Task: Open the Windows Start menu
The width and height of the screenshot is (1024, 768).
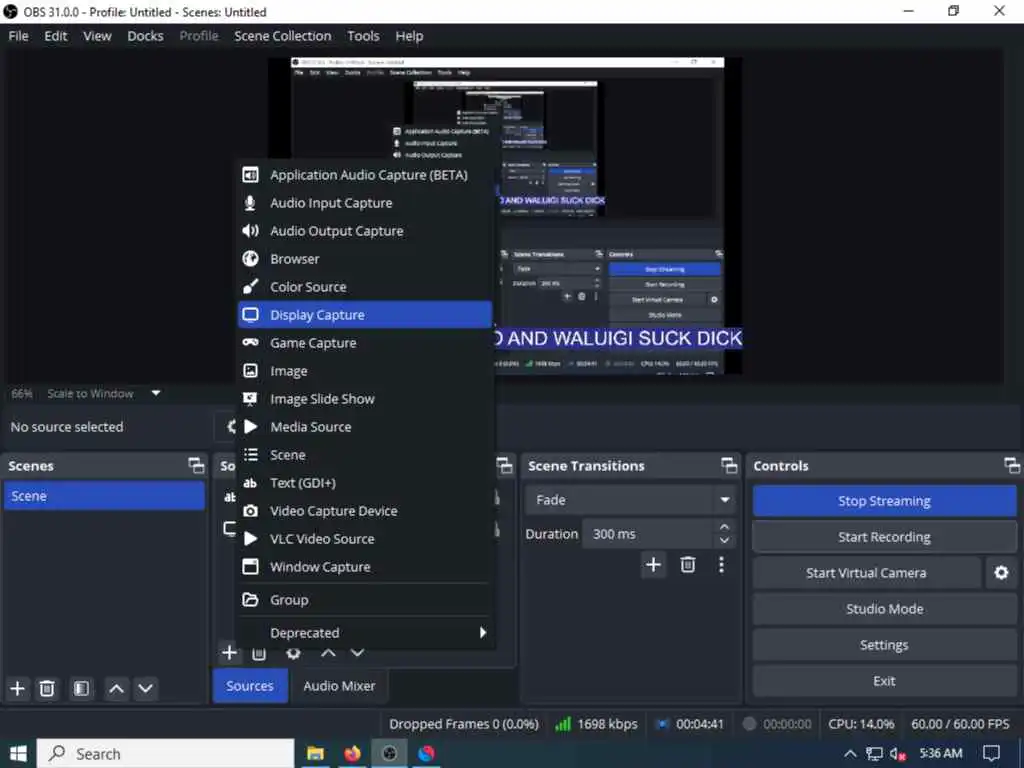Action: (18, 754)
